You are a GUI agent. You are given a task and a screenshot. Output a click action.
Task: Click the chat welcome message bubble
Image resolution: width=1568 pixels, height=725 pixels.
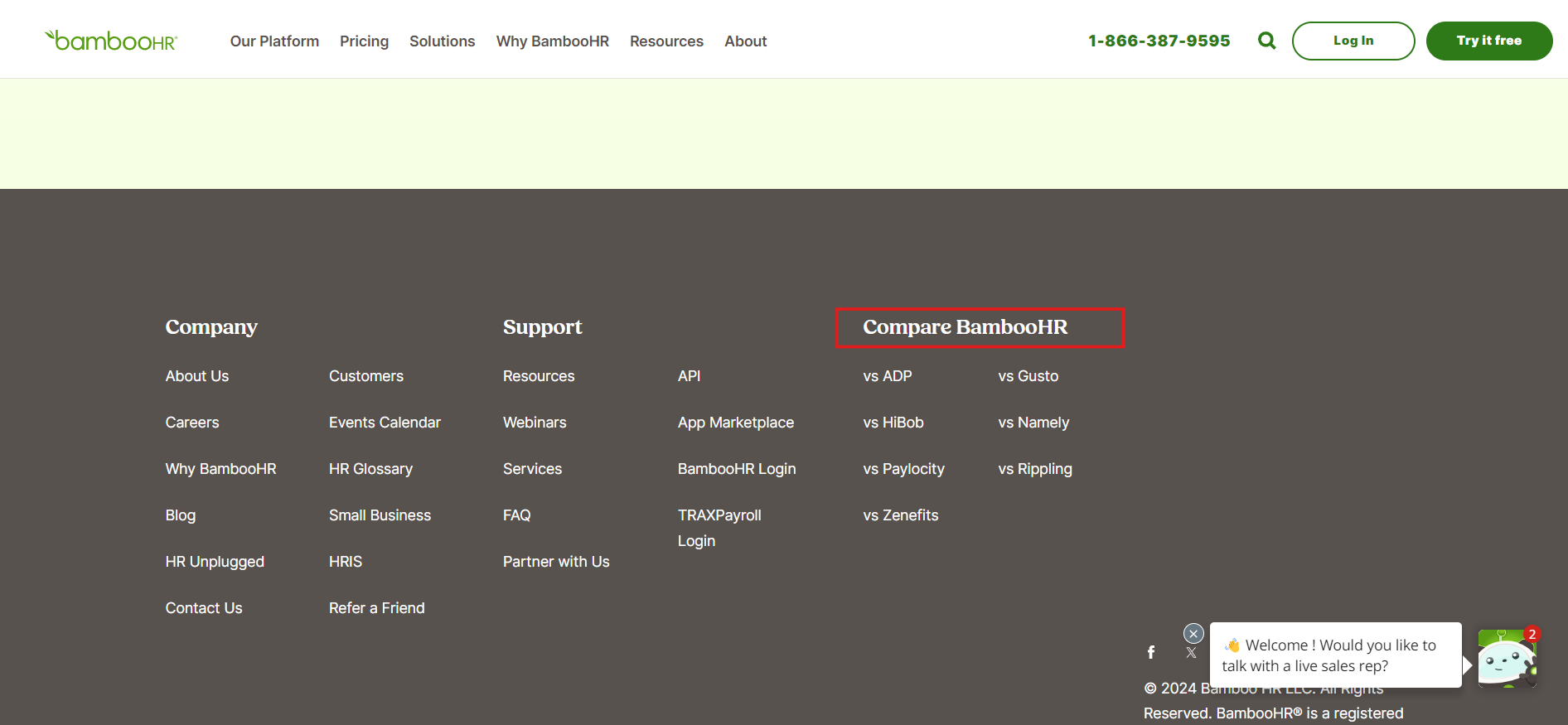click(x=1336, y=655)
